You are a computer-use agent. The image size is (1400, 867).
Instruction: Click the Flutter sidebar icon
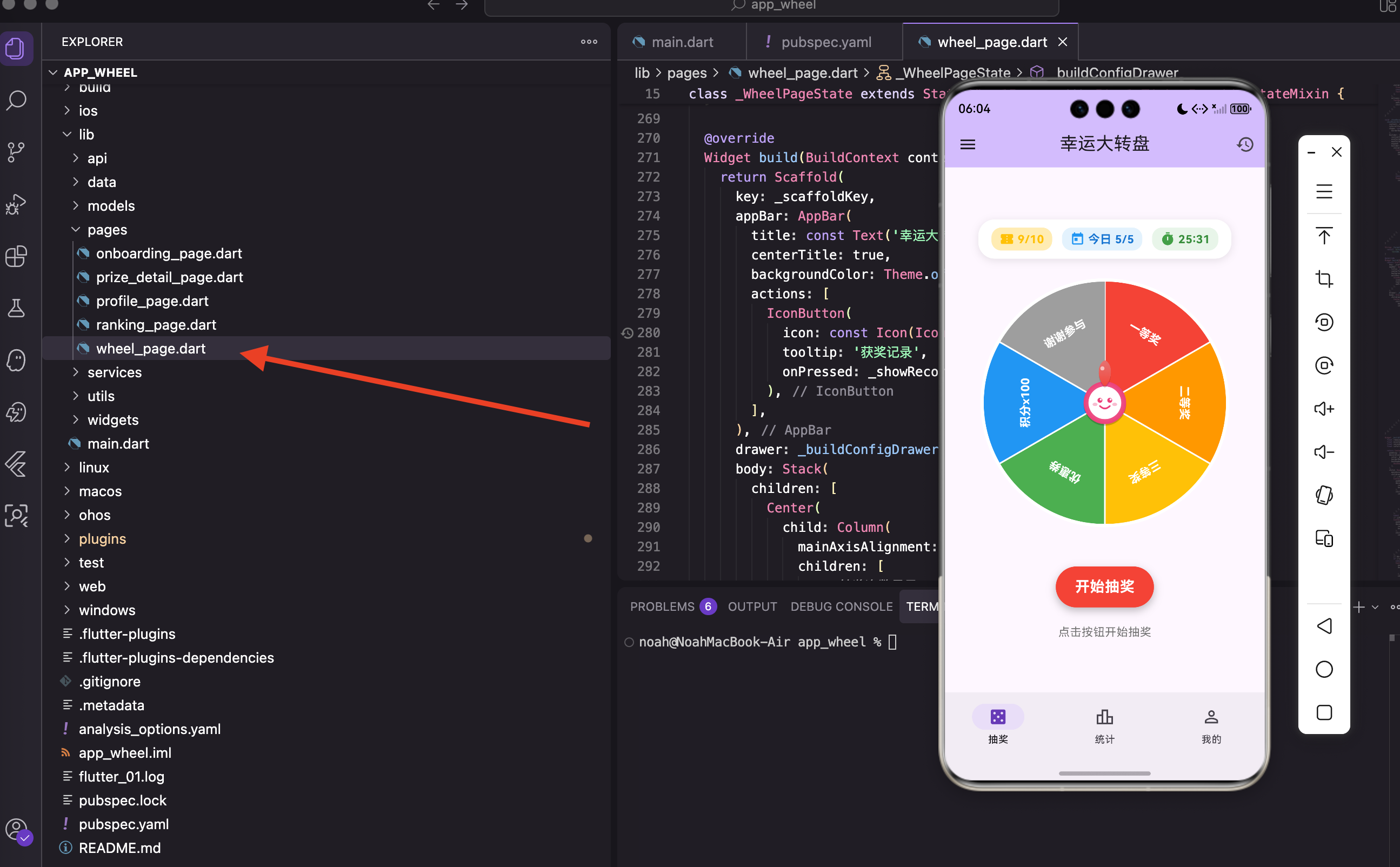pos(17,464)
